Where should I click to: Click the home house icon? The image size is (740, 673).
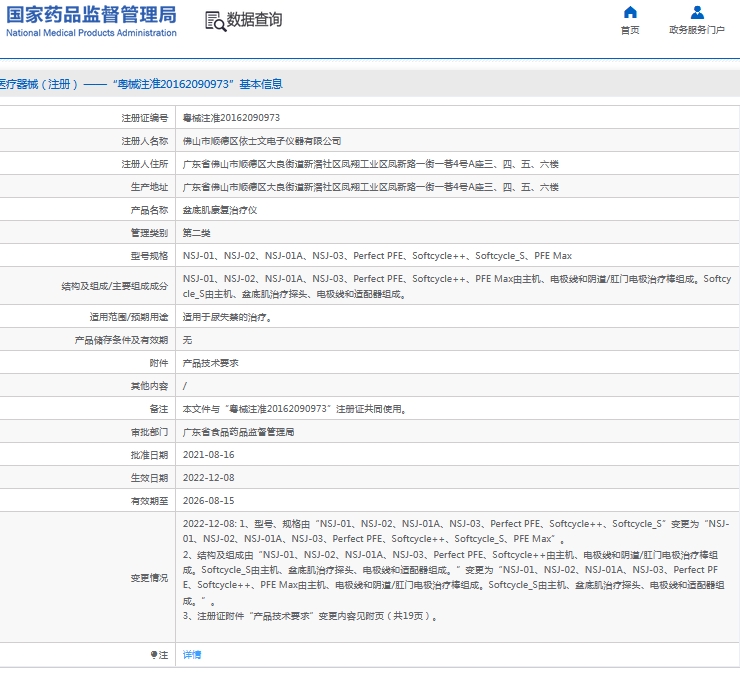click(630, 12)
